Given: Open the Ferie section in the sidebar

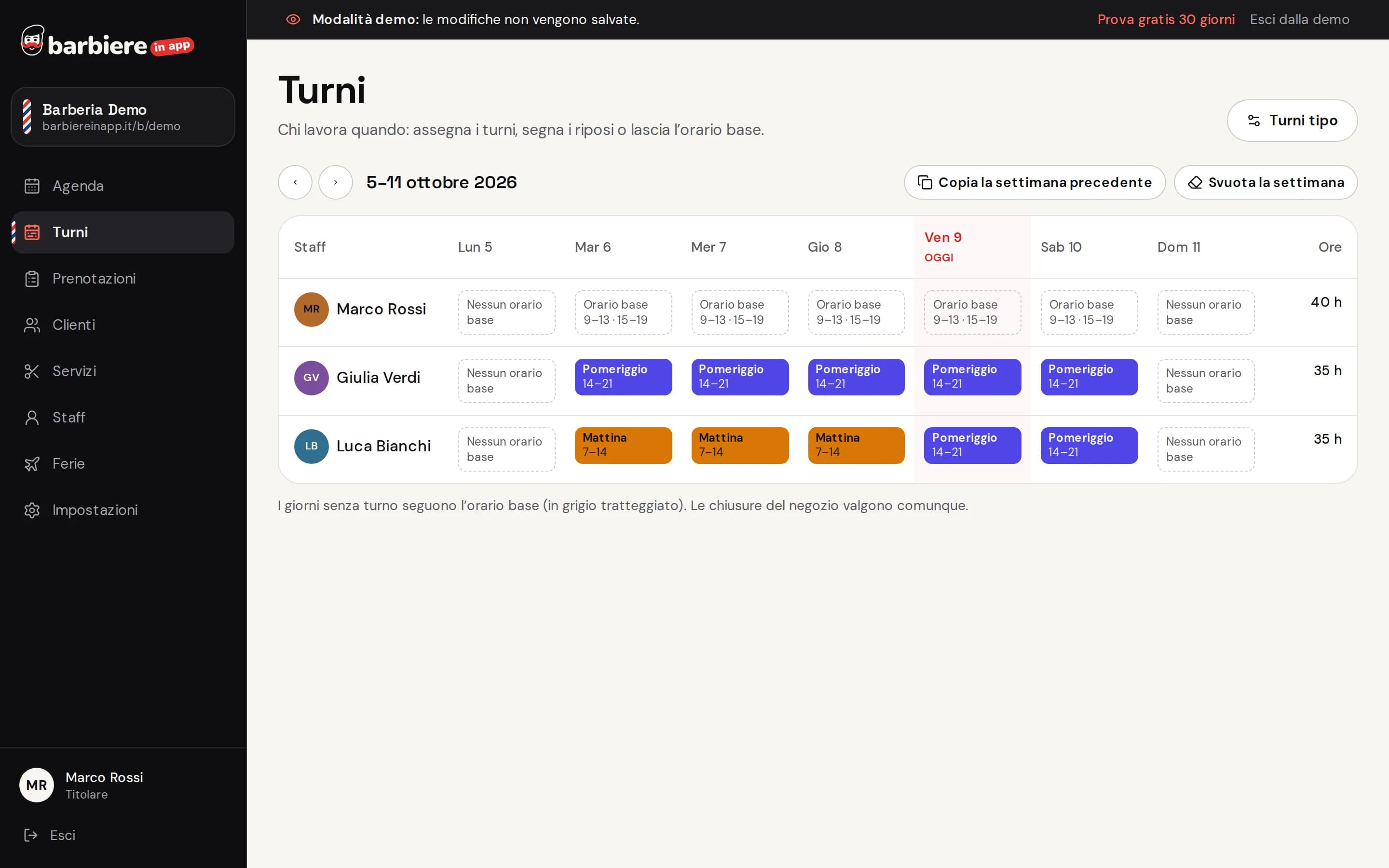Looking at the screenshot, I should 123,464.
